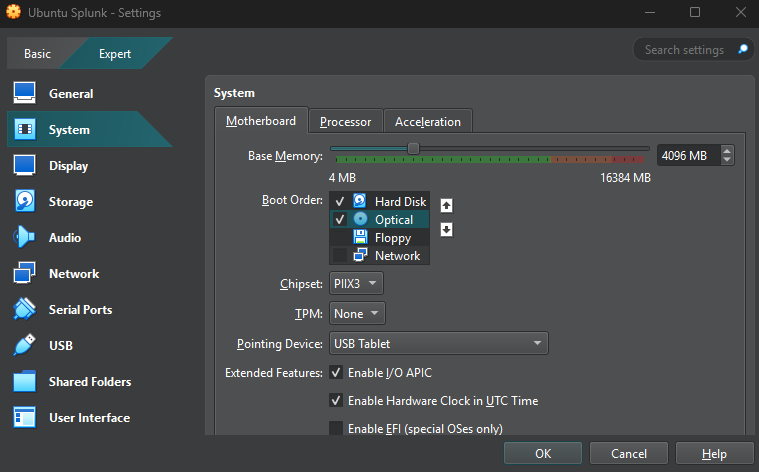The height and width of the screenshot is (472, 759).
Task: Open the TPM None dropdown
Action: 357,313
